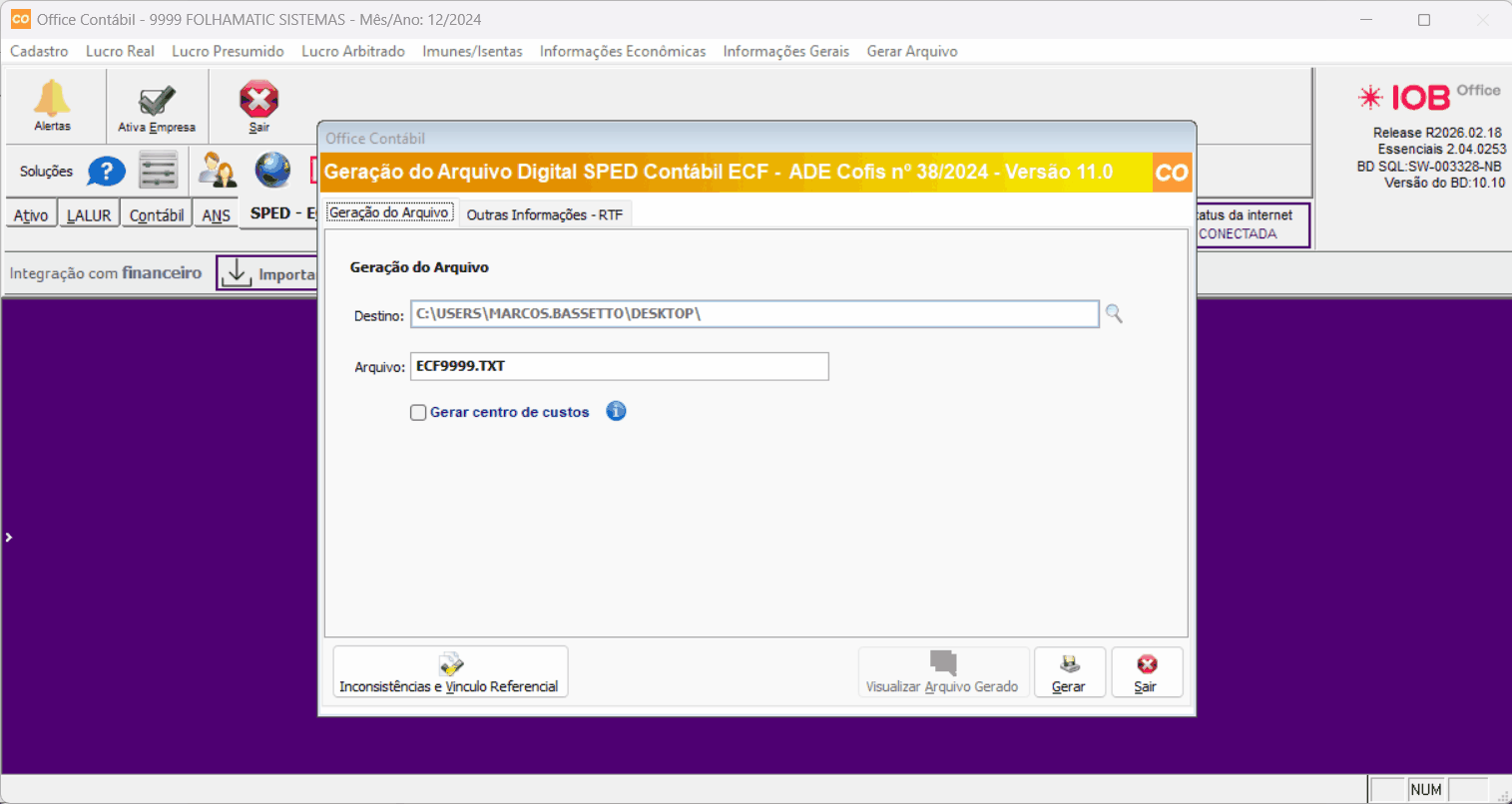
Task: Click the settings sliders icon
Action: coord(159,172)
